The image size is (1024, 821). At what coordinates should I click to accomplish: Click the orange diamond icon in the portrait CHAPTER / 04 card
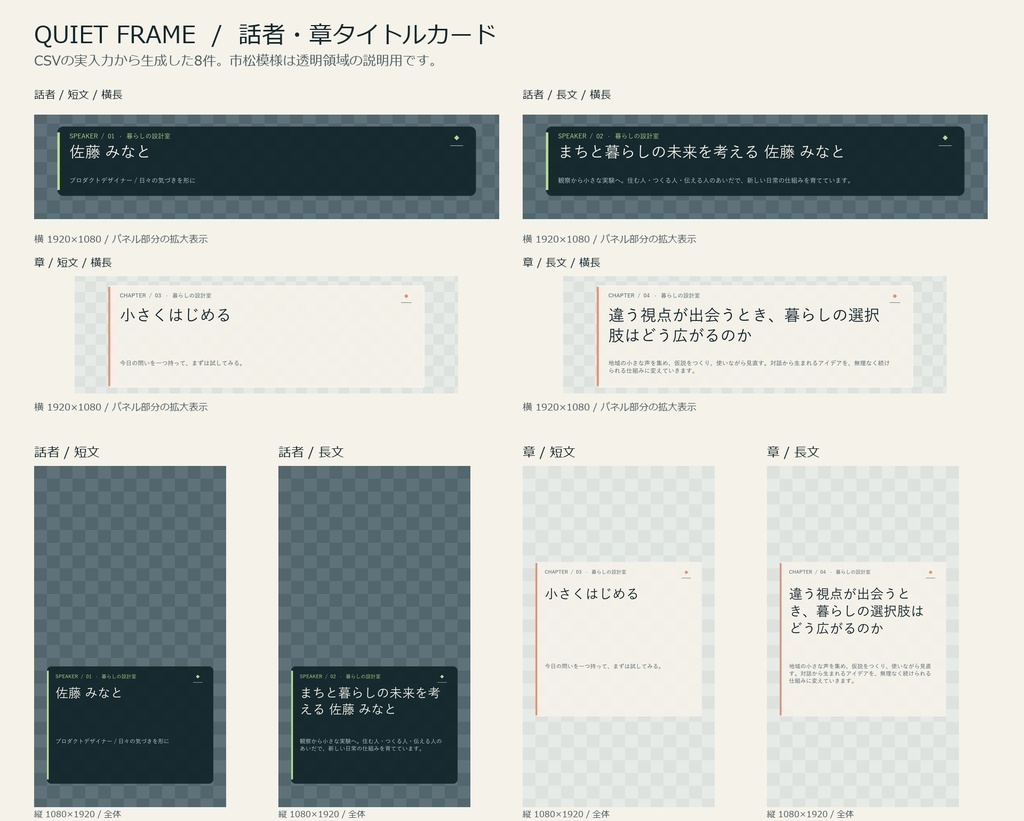pos(931,573)
